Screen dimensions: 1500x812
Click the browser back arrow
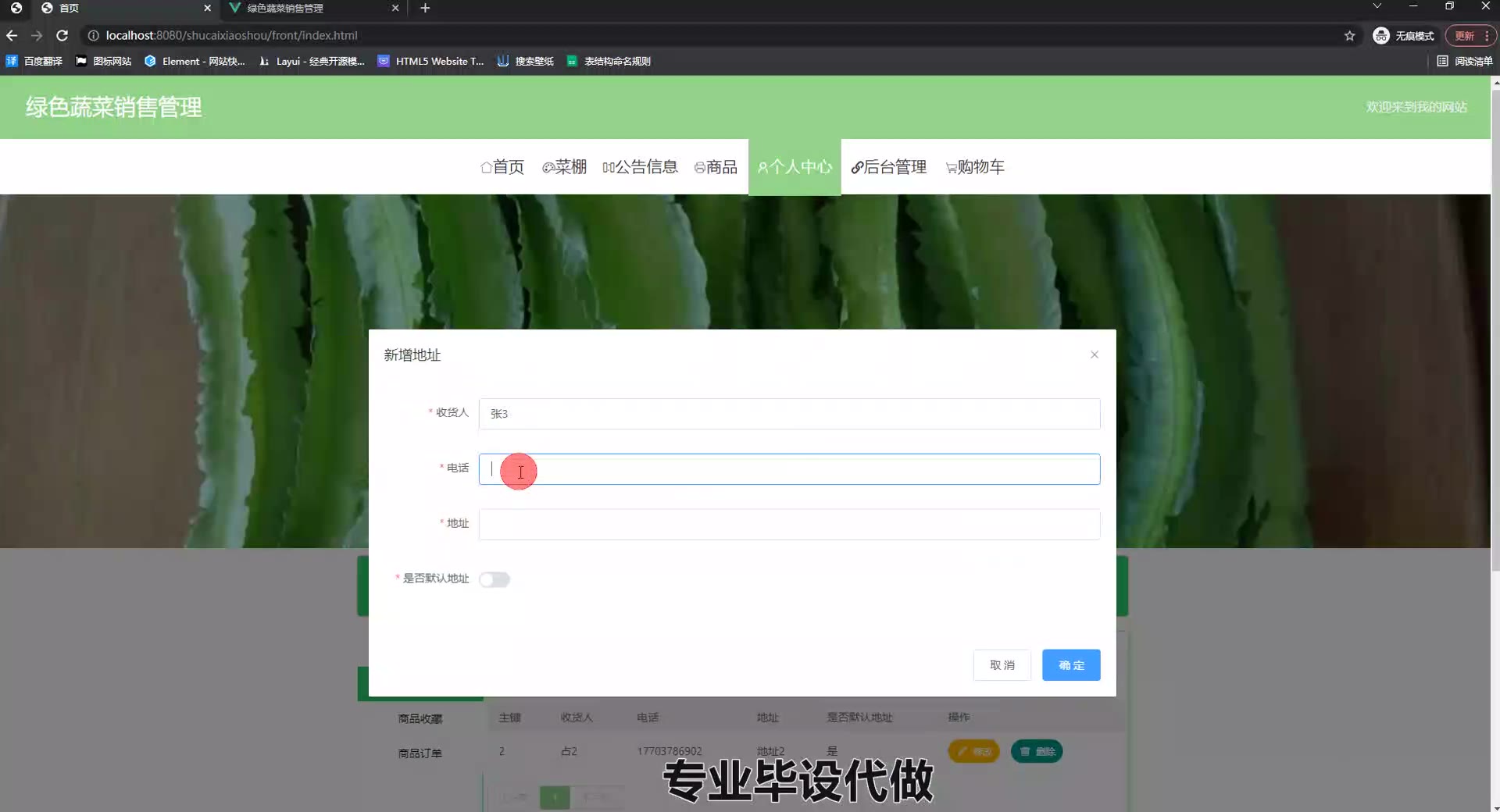point(12,35)
